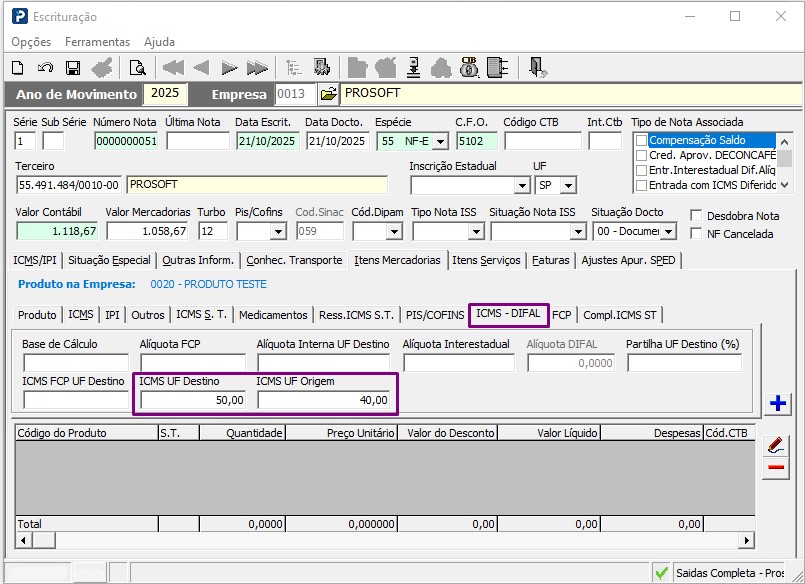The height and width of the screenshot is (584, 805).
Task: Click the Undo arrow toolbar icon
Action: click(x=45, y=68)
